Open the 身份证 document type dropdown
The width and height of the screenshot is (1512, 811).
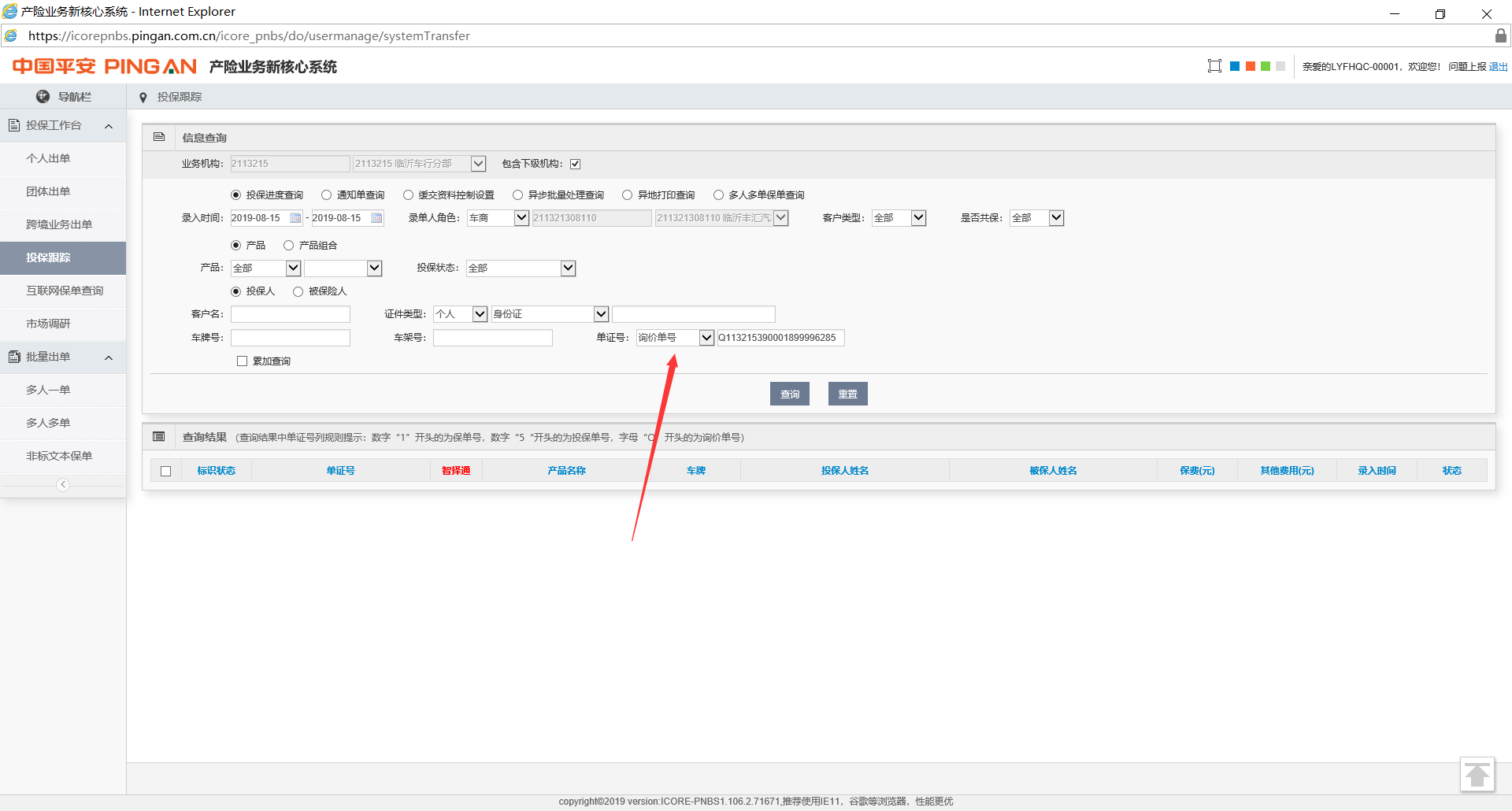(550, 314)
